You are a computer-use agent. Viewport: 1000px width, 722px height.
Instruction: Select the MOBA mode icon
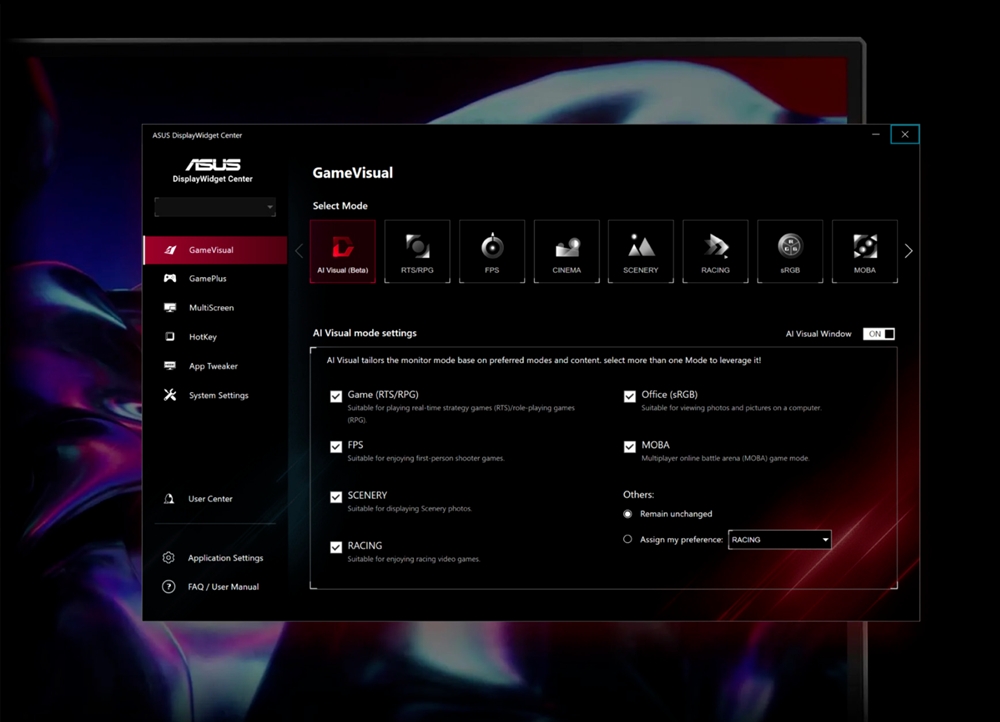[x=864, y=250]
